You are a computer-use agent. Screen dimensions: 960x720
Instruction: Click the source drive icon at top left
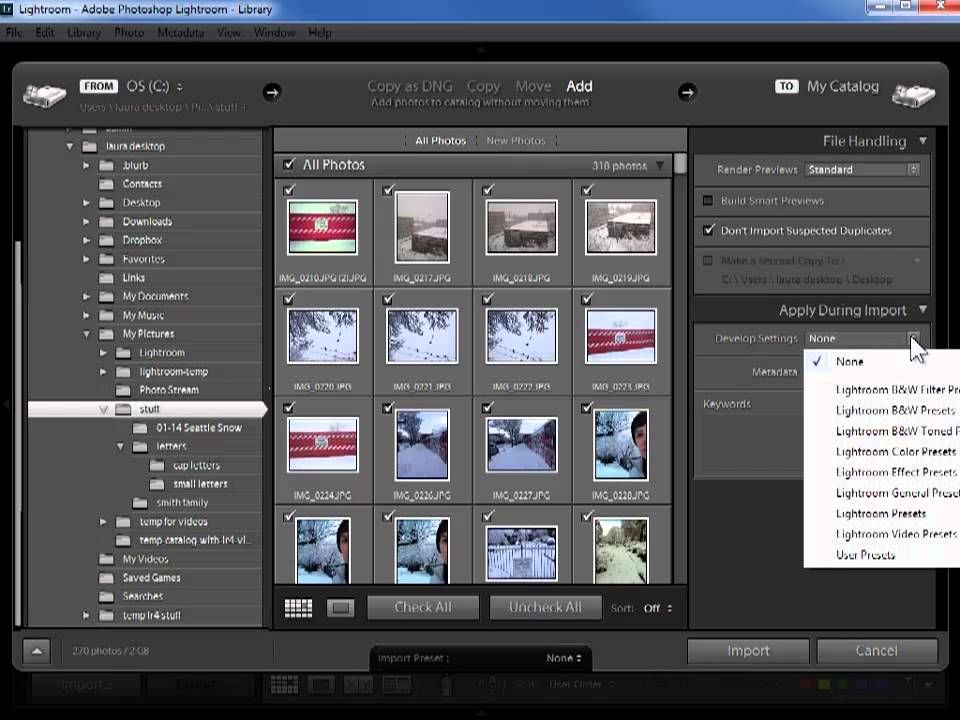click(x=44, y=94)
